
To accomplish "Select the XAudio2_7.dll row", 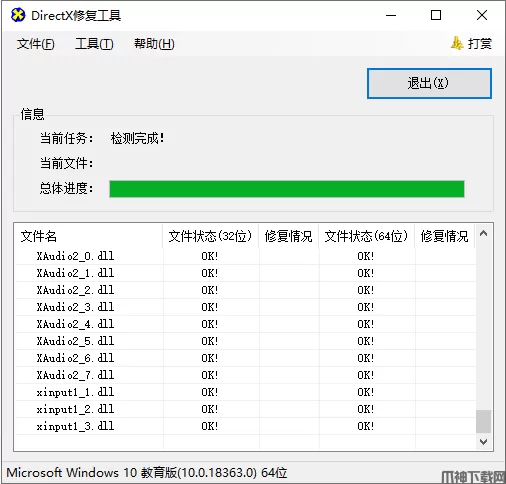I will tap(245, 375).
